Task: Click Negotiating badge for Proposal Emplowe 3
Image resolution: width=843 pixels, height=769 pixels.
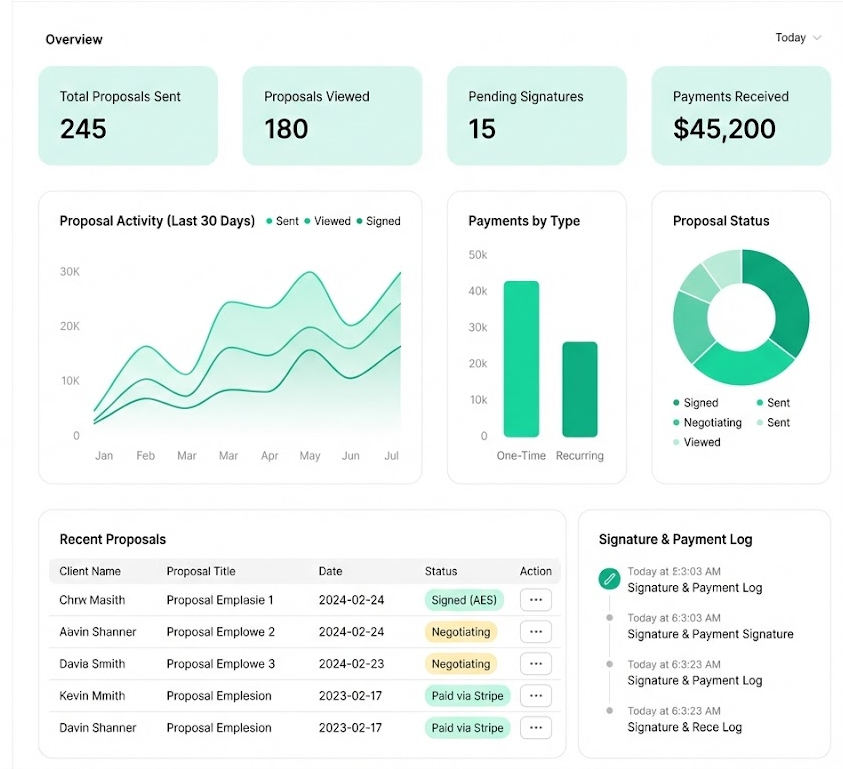Action: pyautogui.click(x=461, y=664)
